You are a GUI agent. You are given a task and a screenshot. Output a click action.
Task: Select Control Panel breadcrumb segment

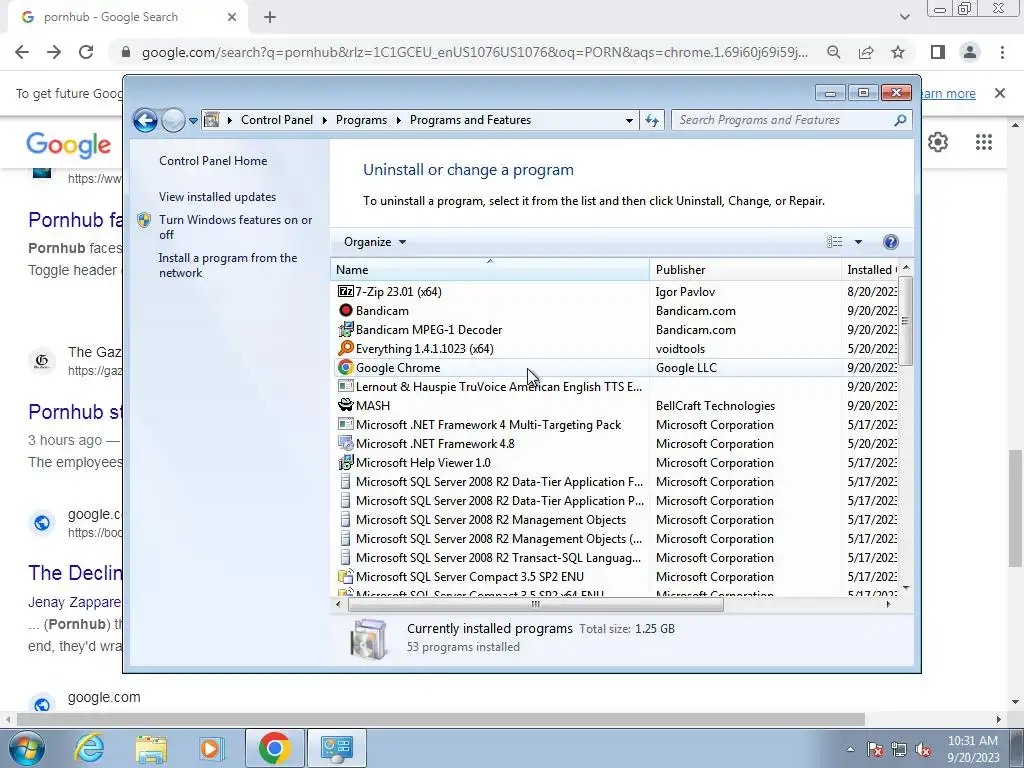click(x=277, y=120)
